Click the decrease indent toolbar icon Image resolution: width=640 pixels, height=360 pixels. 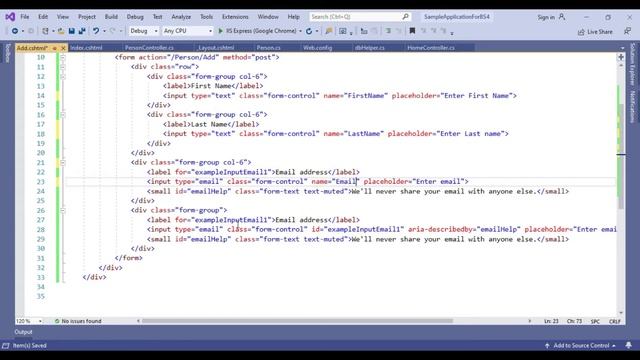364,31
